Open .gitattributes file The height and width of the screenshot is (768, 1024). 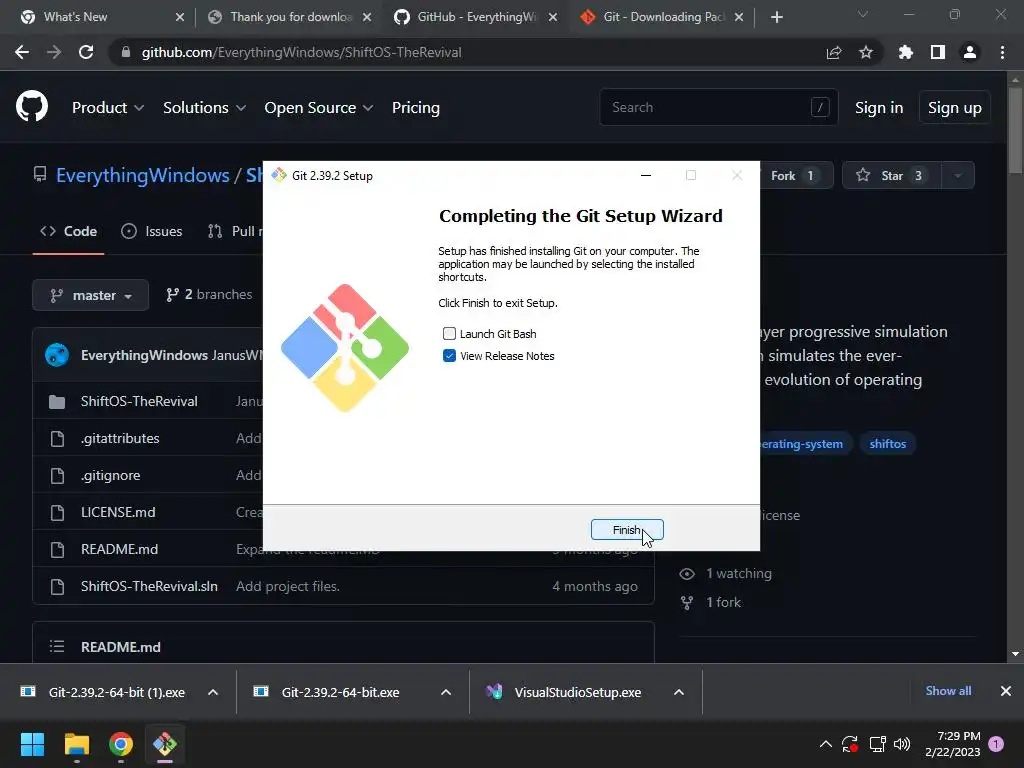tap(120, 438)
